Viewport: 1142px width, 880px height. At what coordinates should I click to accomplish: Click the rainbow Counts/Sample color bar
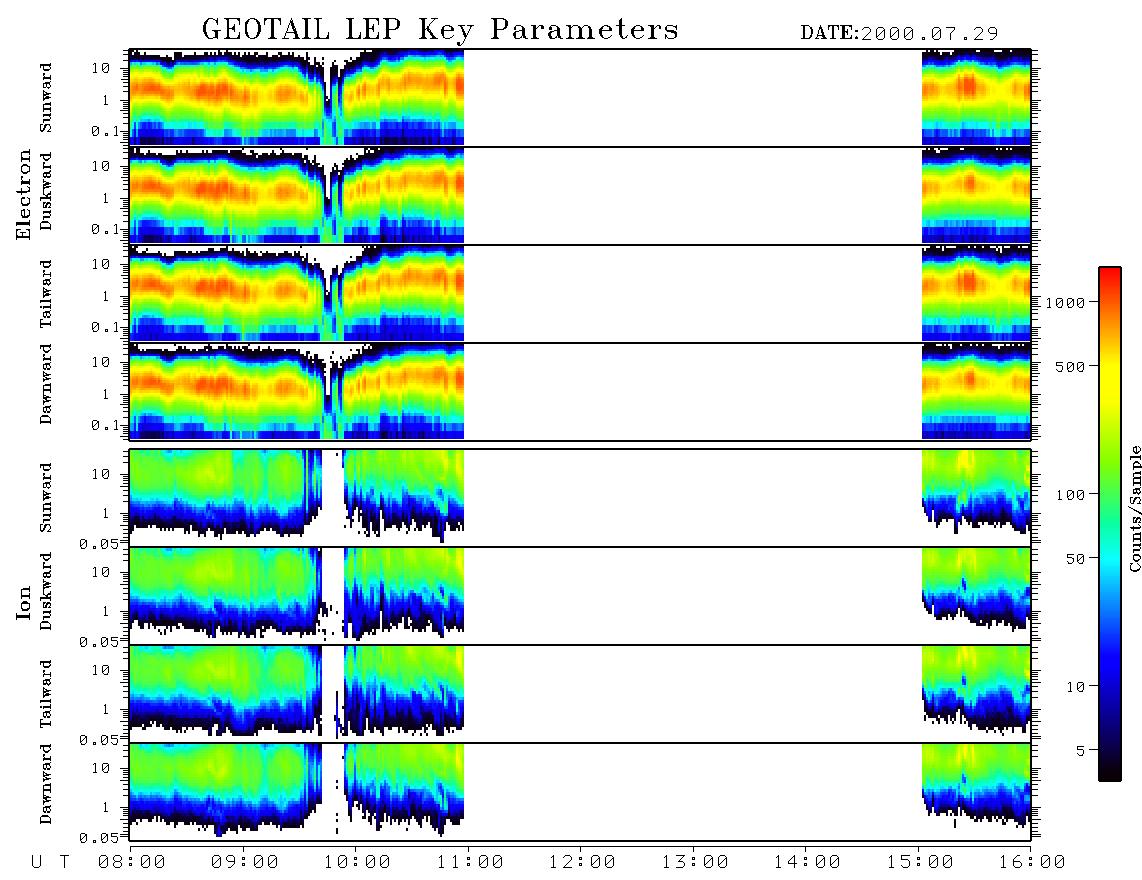coord(1110,524)
